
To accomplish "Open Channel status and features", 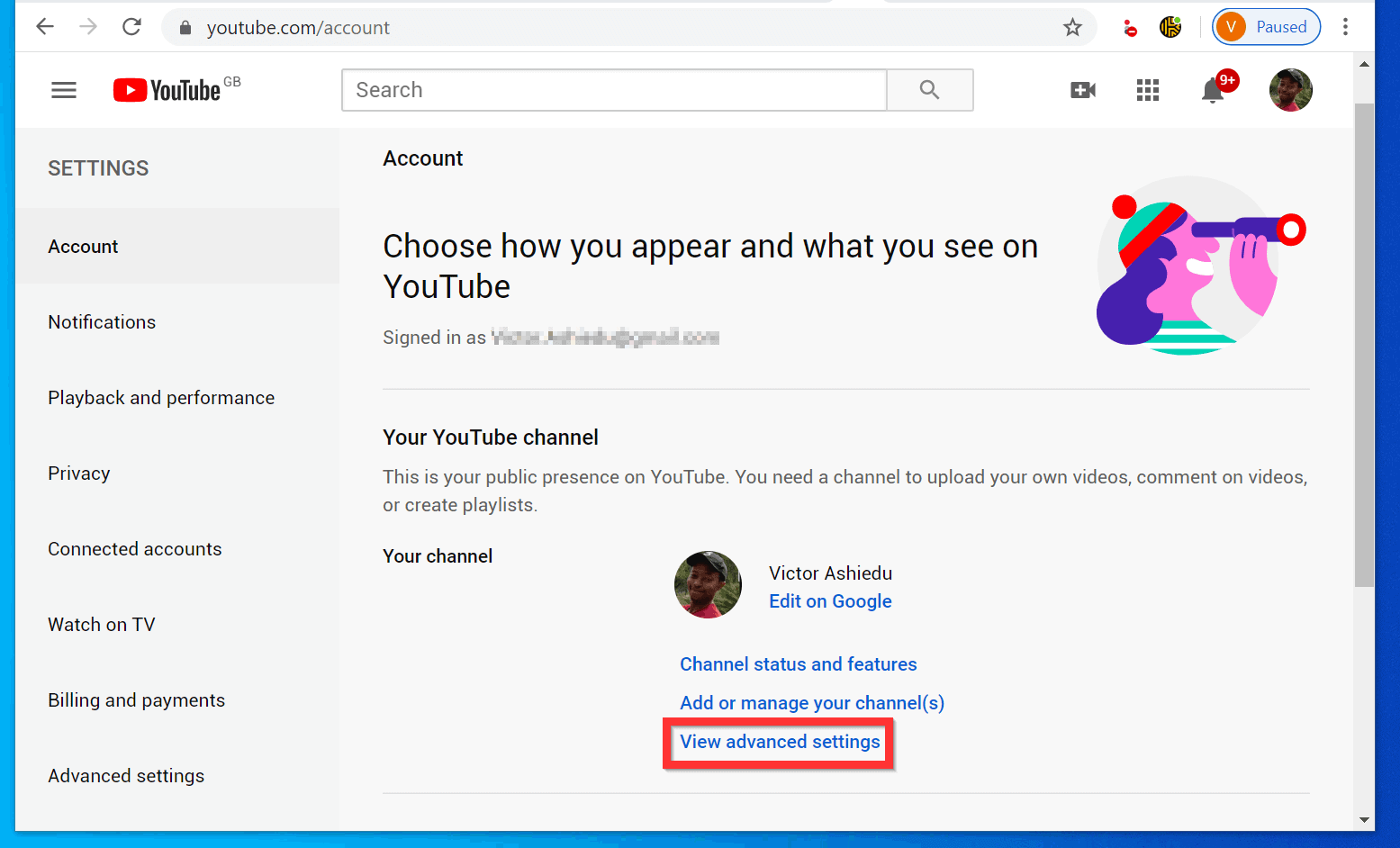I will (798, 663).
